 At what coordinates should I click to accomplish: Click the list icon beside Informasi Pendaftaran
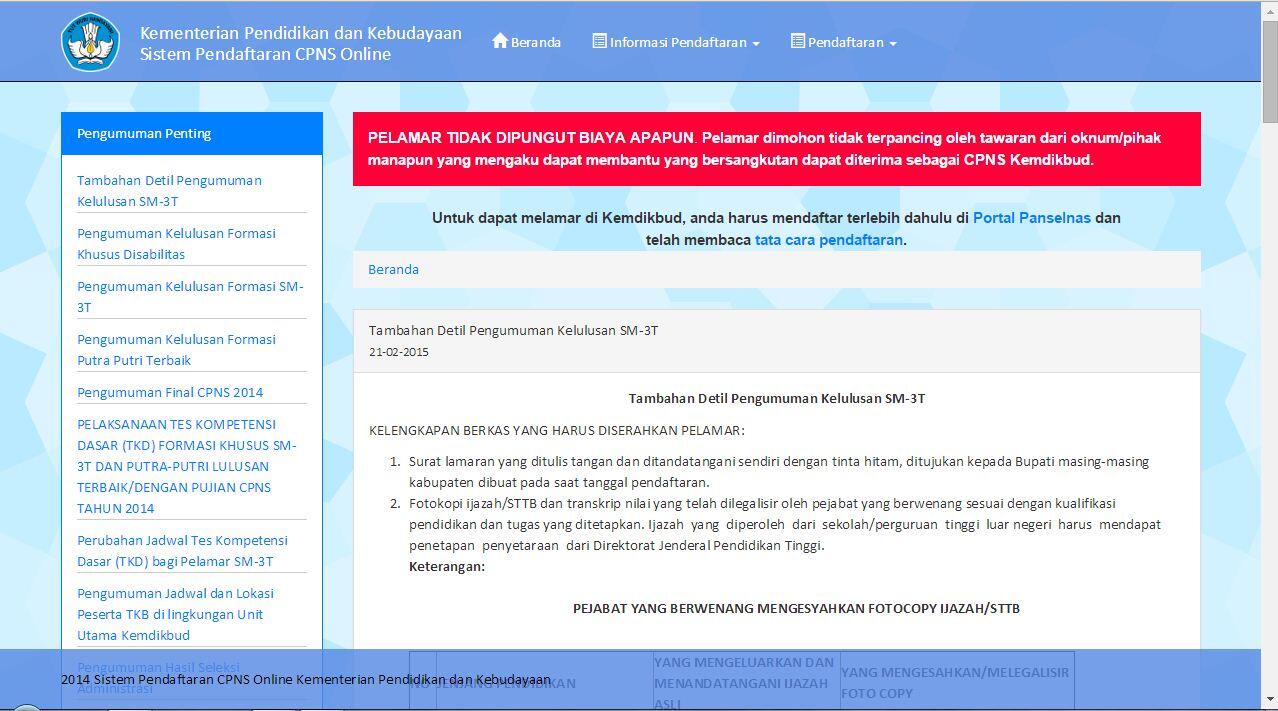[599, 41]
